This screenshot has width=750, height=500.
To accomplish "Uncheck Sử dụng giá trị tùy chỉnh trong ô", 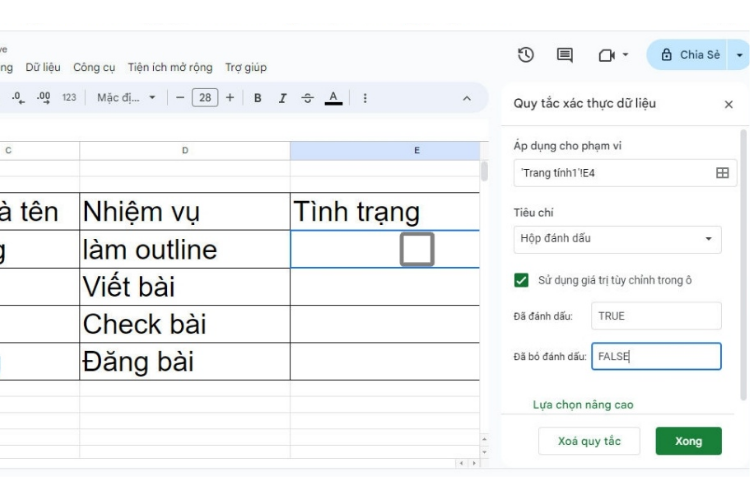I will (x=521, y=280).
